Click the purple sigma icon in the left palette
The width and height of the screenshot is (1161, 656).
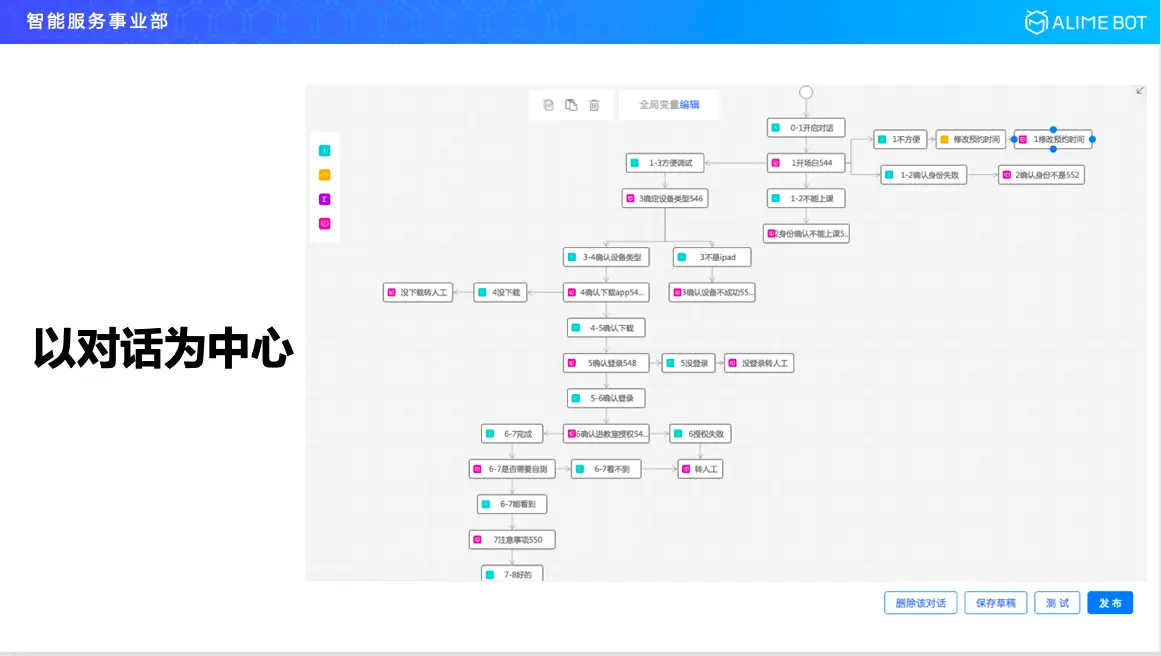click(x=324, y=199)
